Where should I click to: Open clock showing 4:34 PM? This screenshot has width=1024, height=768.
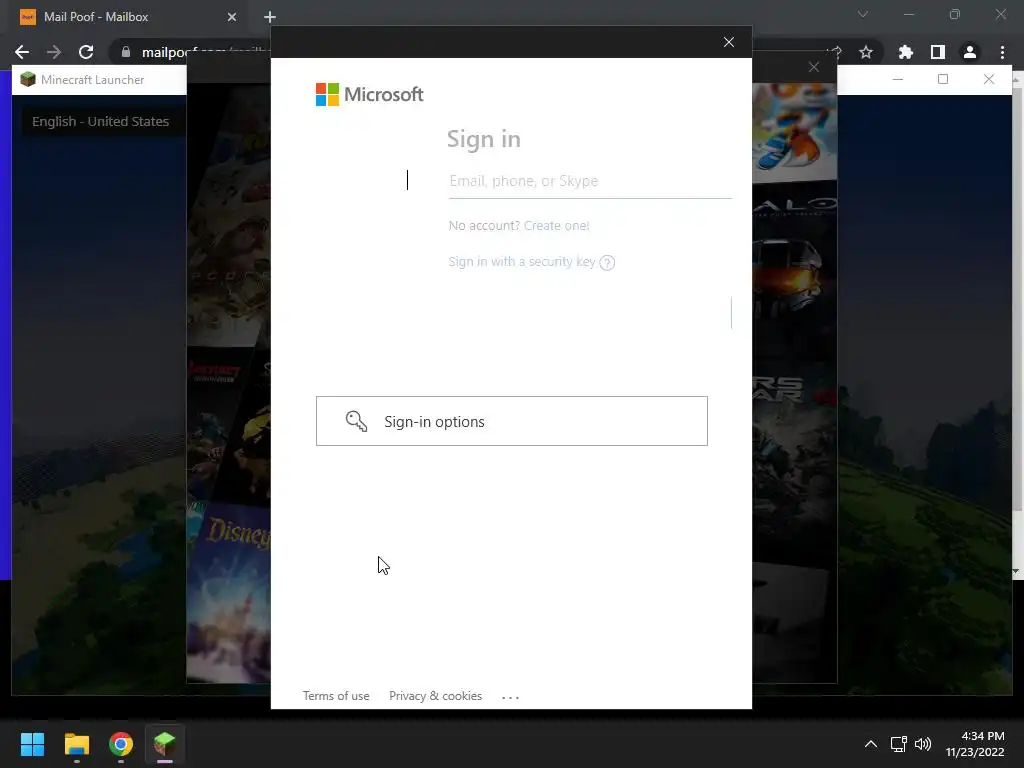click(x=975, y=744)
